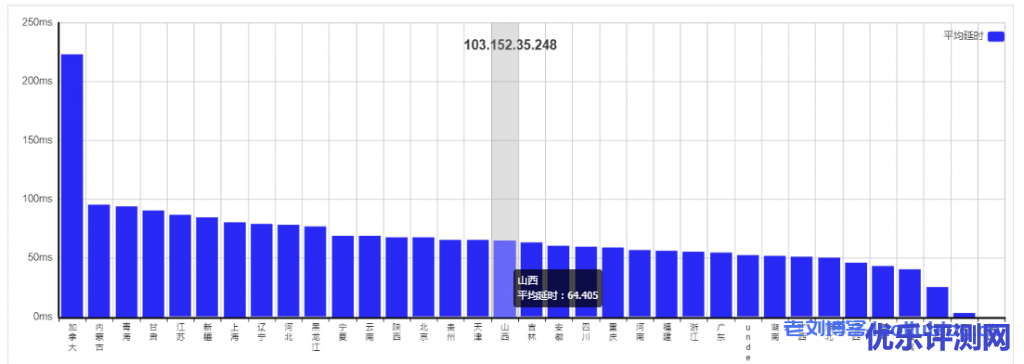Select the 广东 bar
This screenshot has height=364, width=1024.
[721, 285]
